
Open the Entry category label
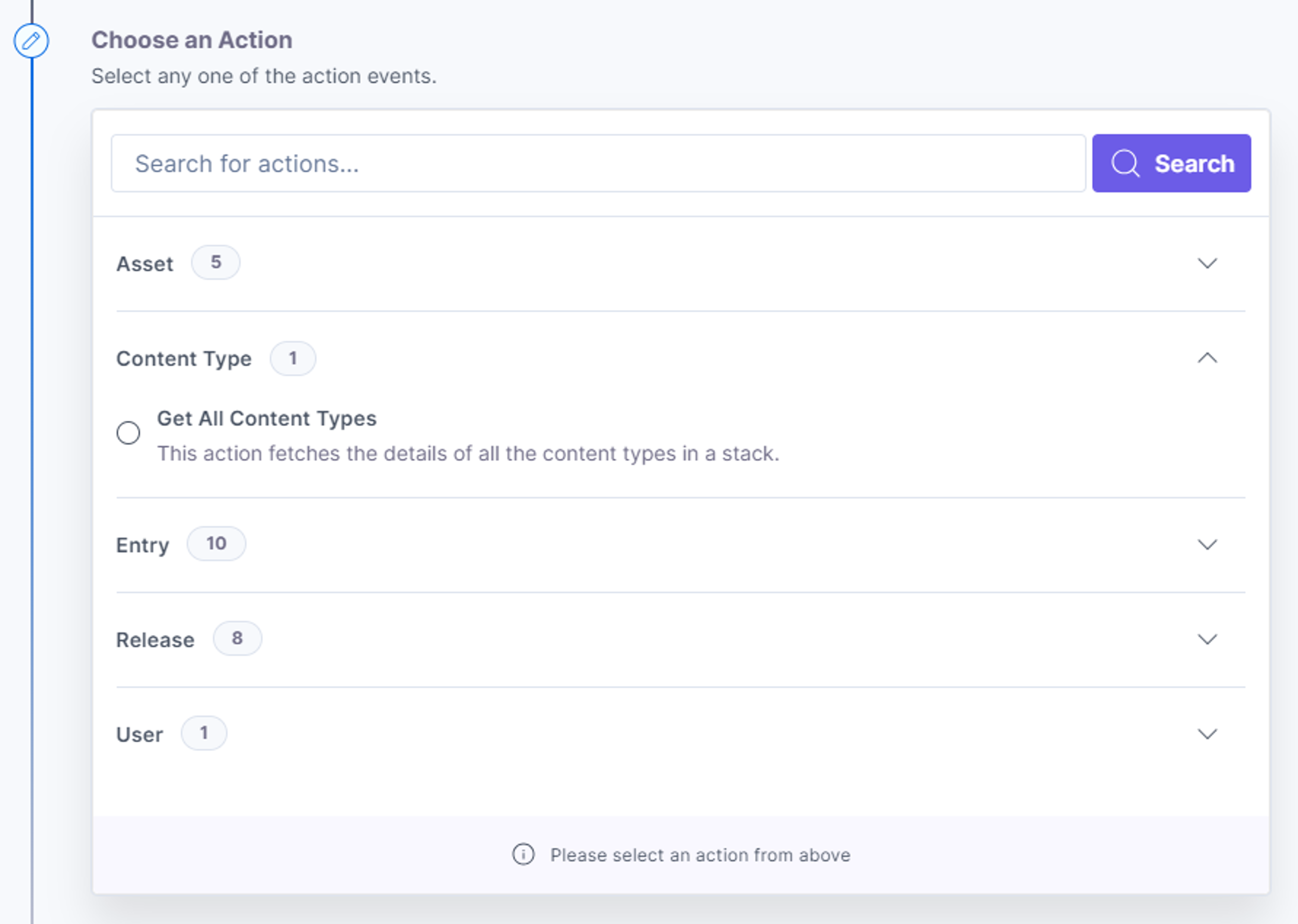[x=143, y=546]
